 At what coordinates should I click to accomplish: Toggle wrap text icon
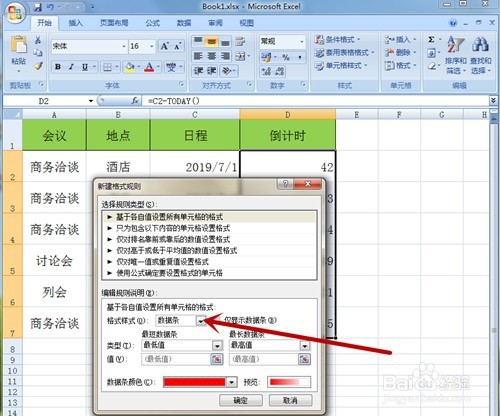click(240, 41)
